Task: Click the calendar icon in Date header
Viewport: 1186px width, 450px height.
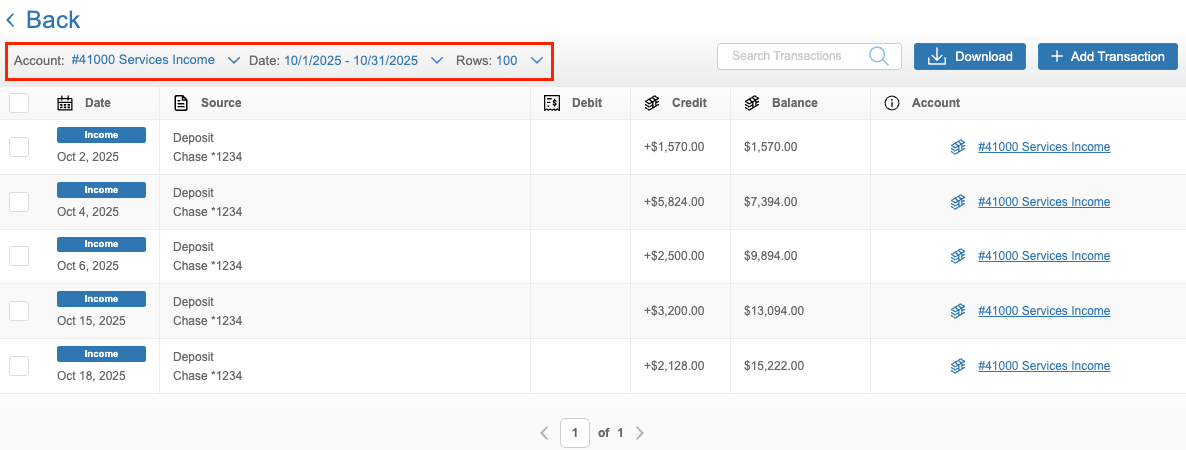Action: point(66,103)
